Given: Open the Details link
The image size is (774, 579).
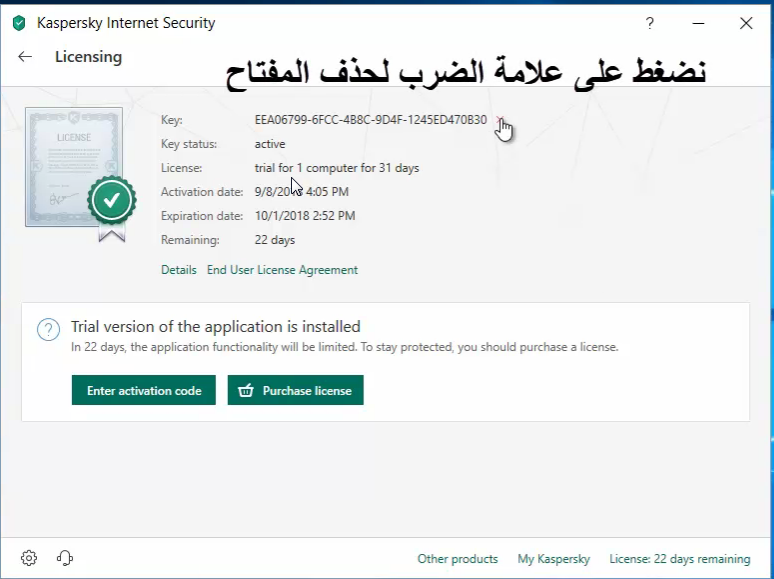Looking at the screenshot, I should 179,270.
